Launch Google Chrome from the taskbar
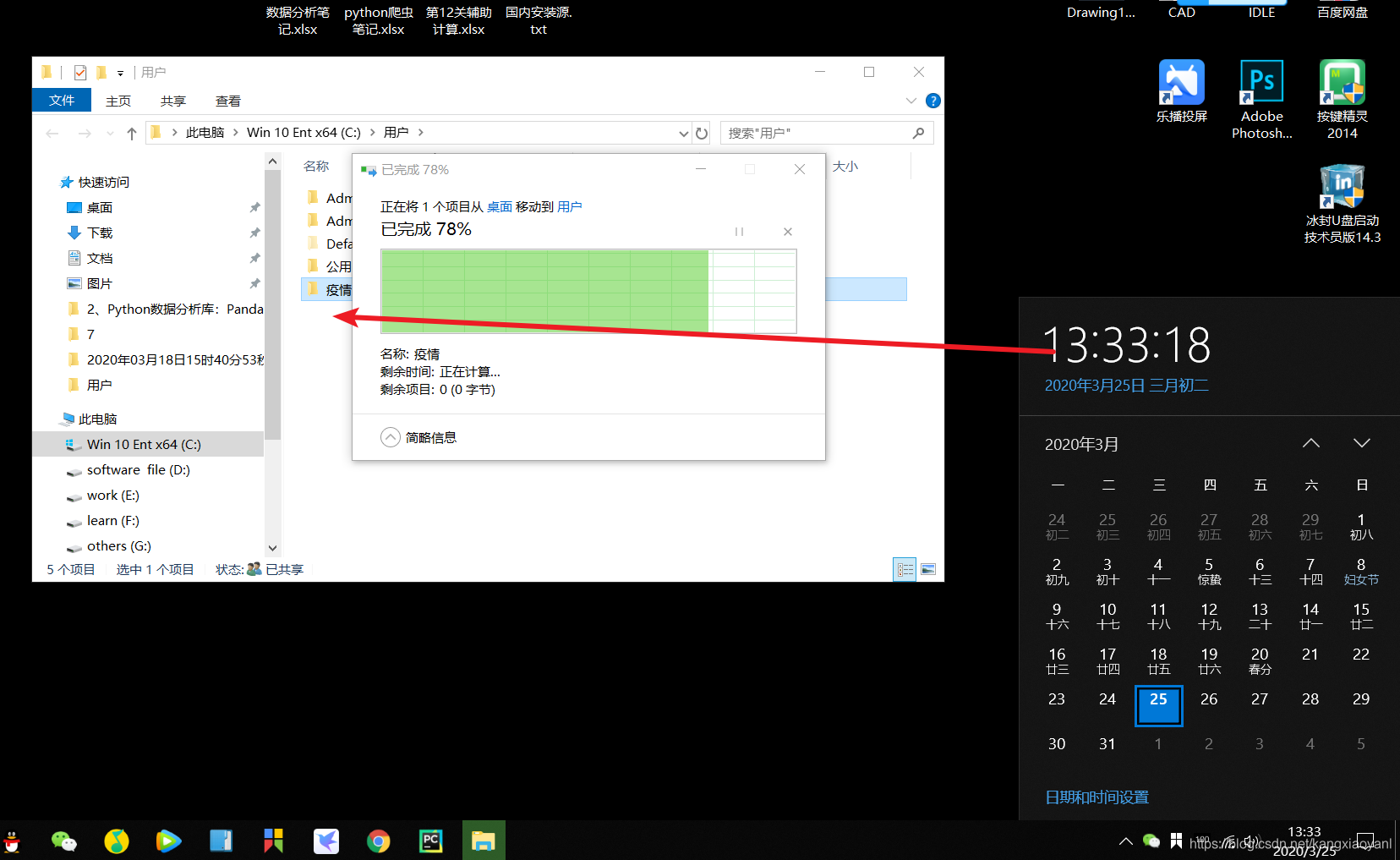The image size is (1400, 860). [378, 841]
